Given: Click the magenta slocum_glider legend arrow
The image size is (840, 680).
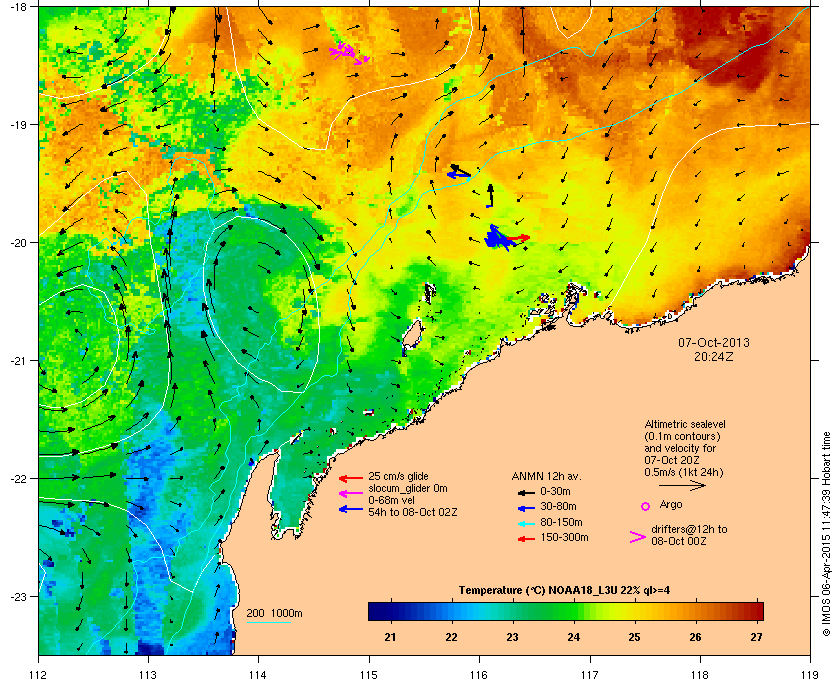Looking at the screenshot, I should click(351, 494).
